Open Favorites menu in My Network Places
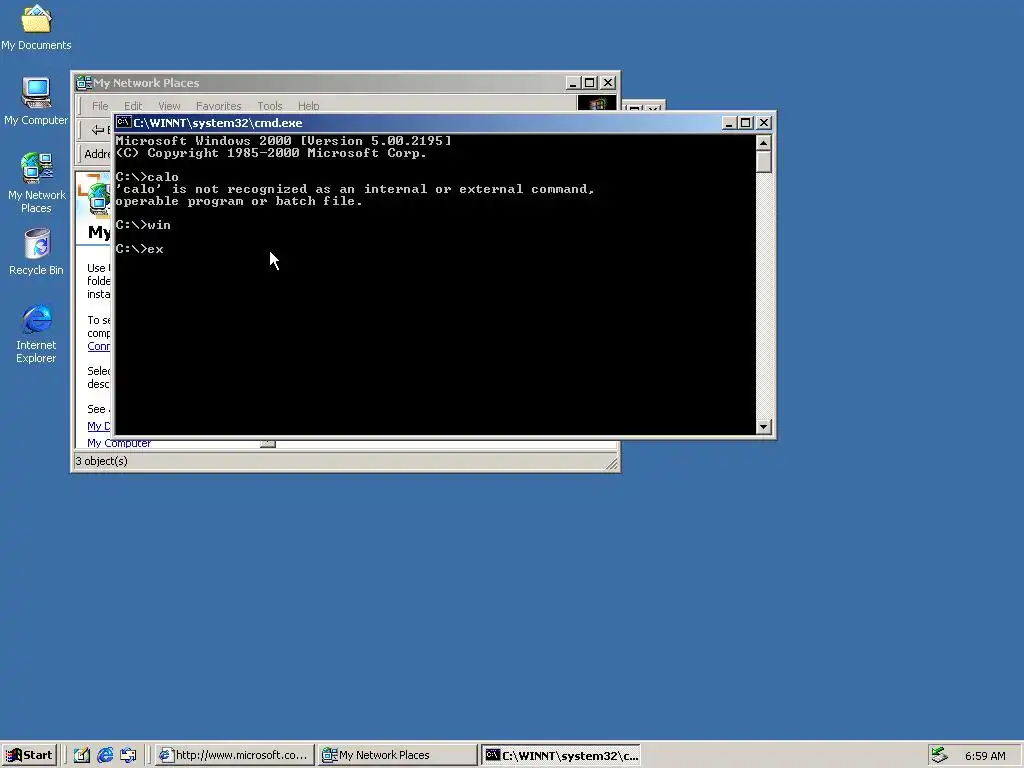This screenshot has height=768, width=1024. [218, 106]
